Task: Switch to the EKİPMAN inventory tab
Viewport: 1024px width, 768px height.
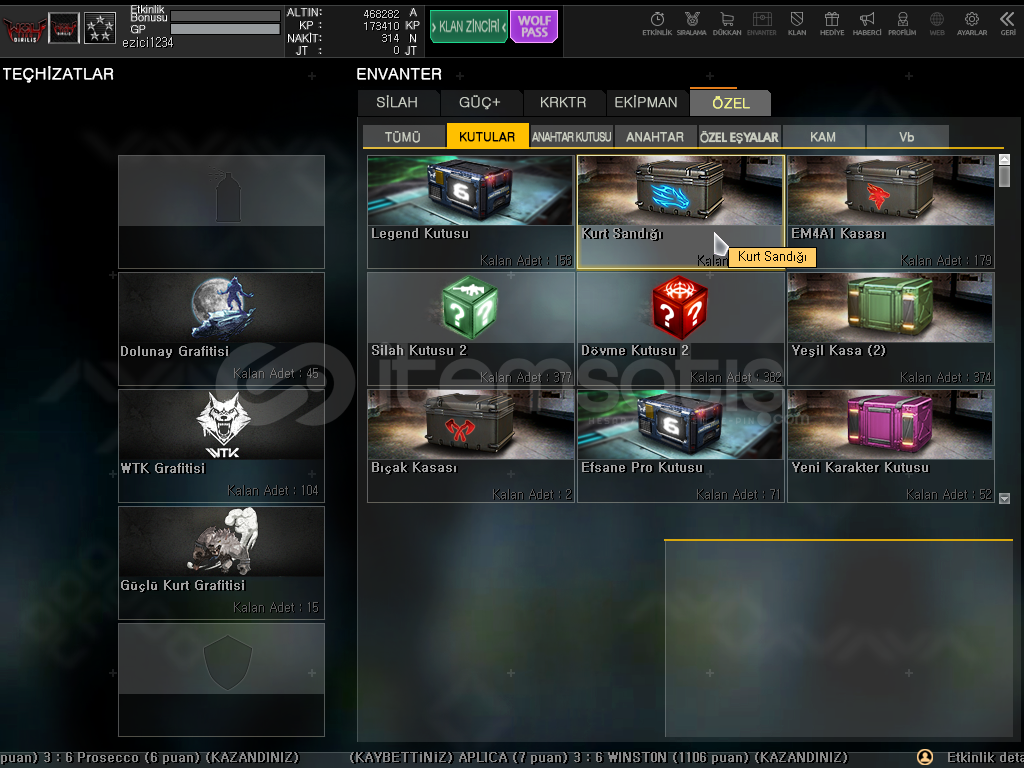Action: point(646,103)
